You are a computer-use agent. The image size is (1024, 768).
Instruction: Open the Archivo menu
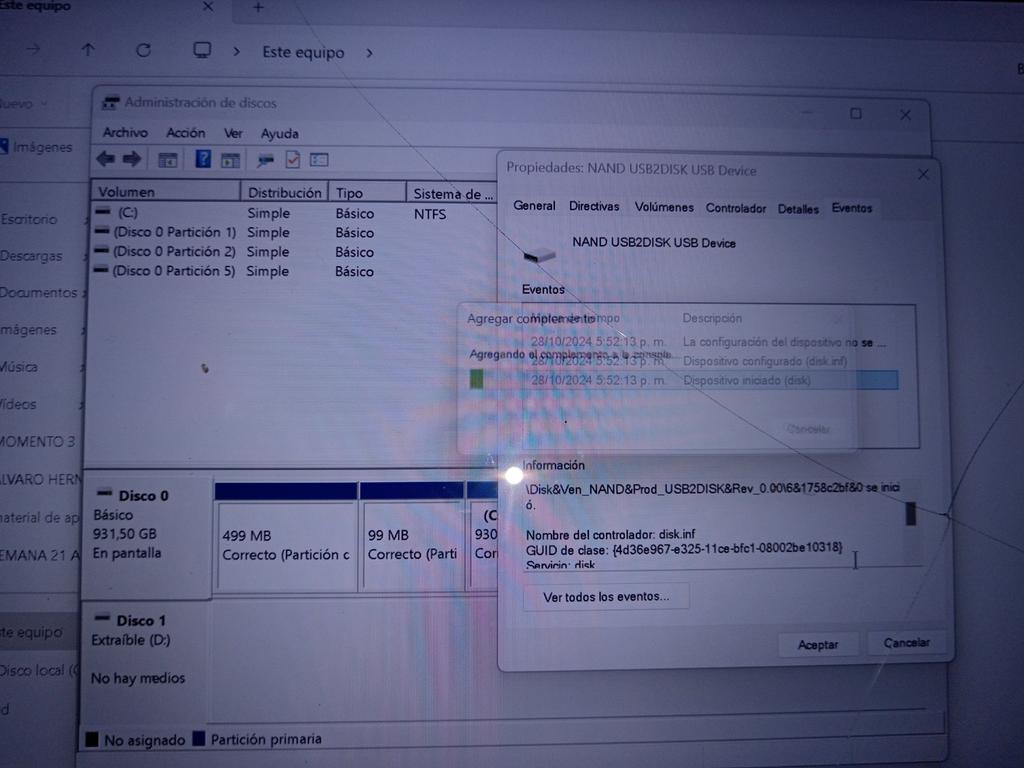tap(125, 133)
